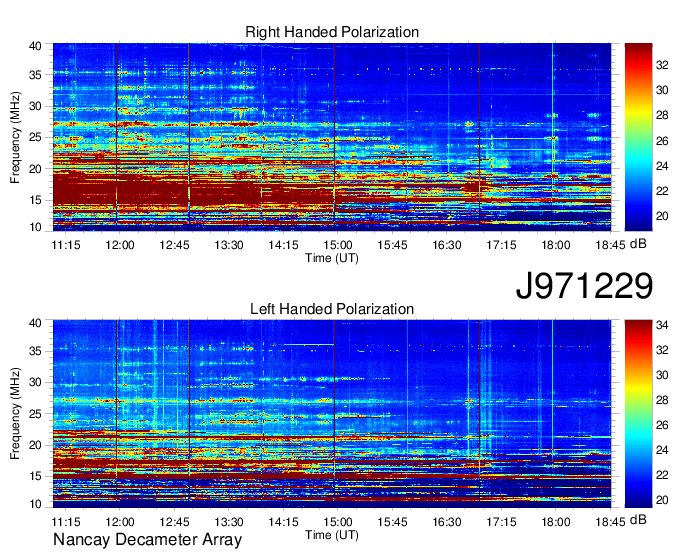Click the 10 MHz tick of Left Handed plot
This screenshot has width=680, height=552.
(35, 504)
